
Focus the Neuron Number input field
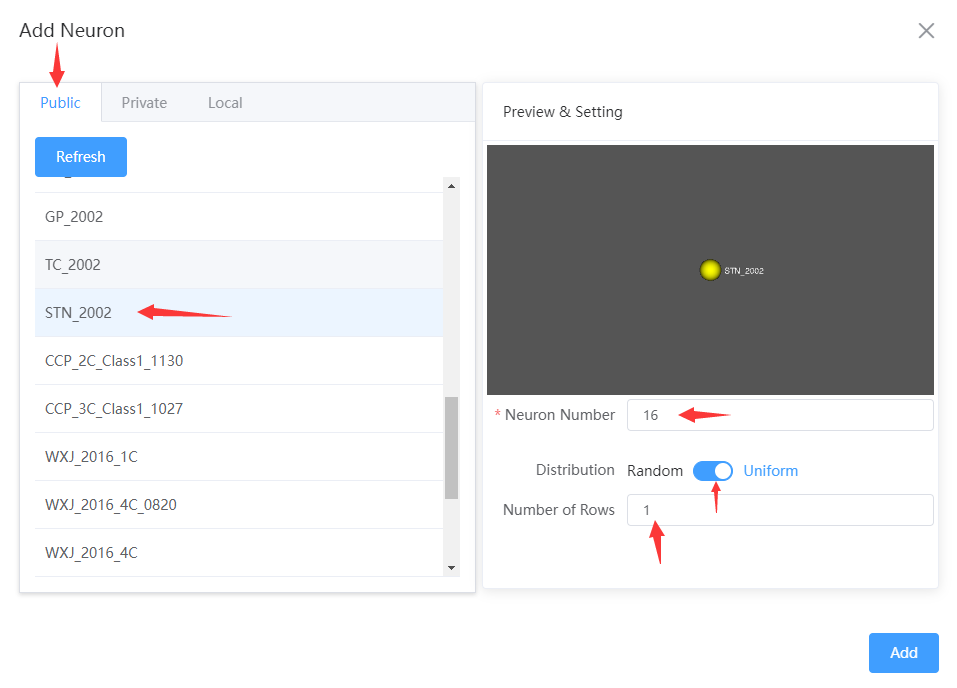point(780,415)
